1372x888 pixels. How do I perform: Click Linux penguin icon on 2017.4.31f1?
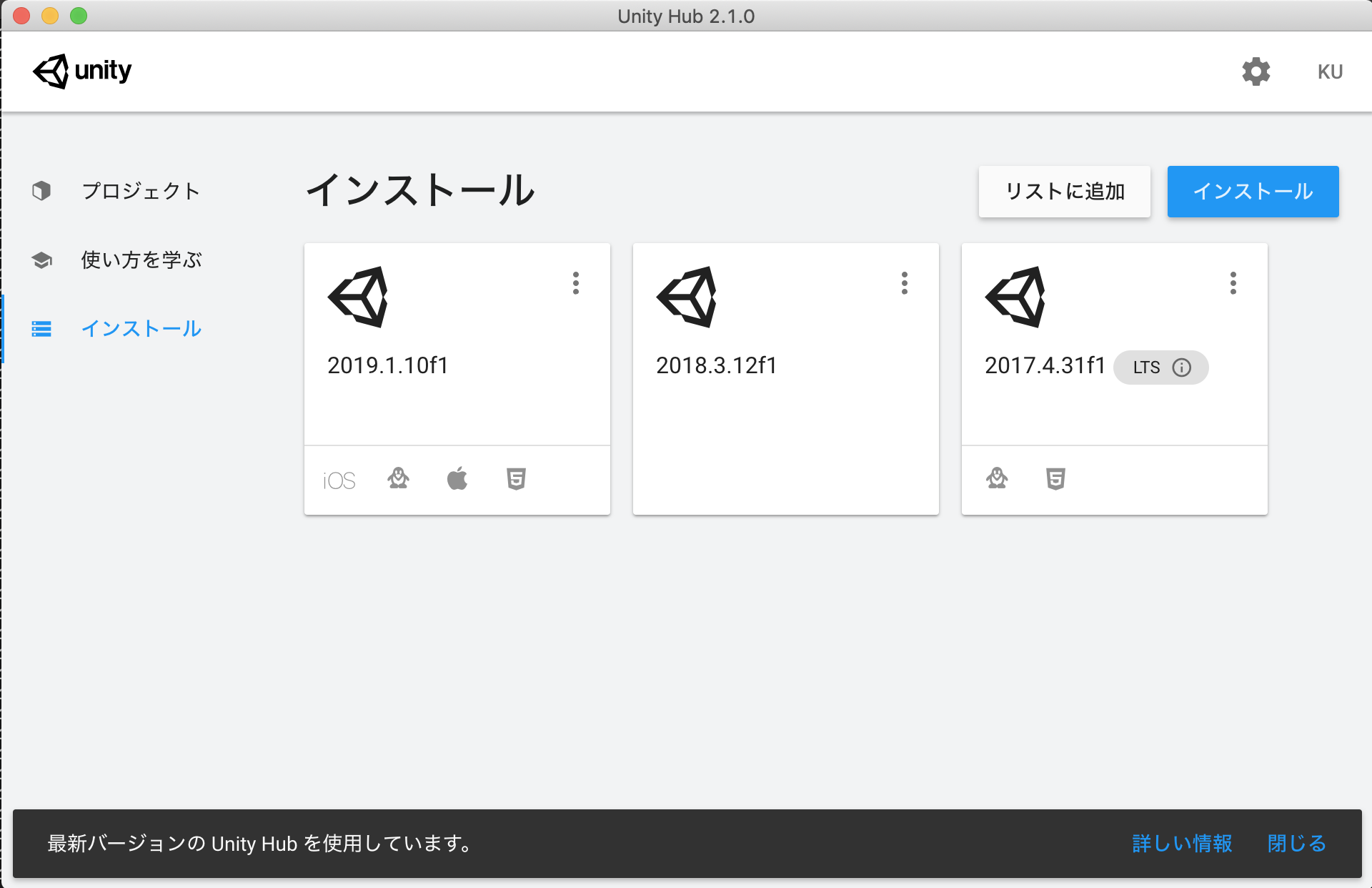[x=998, y=478]
